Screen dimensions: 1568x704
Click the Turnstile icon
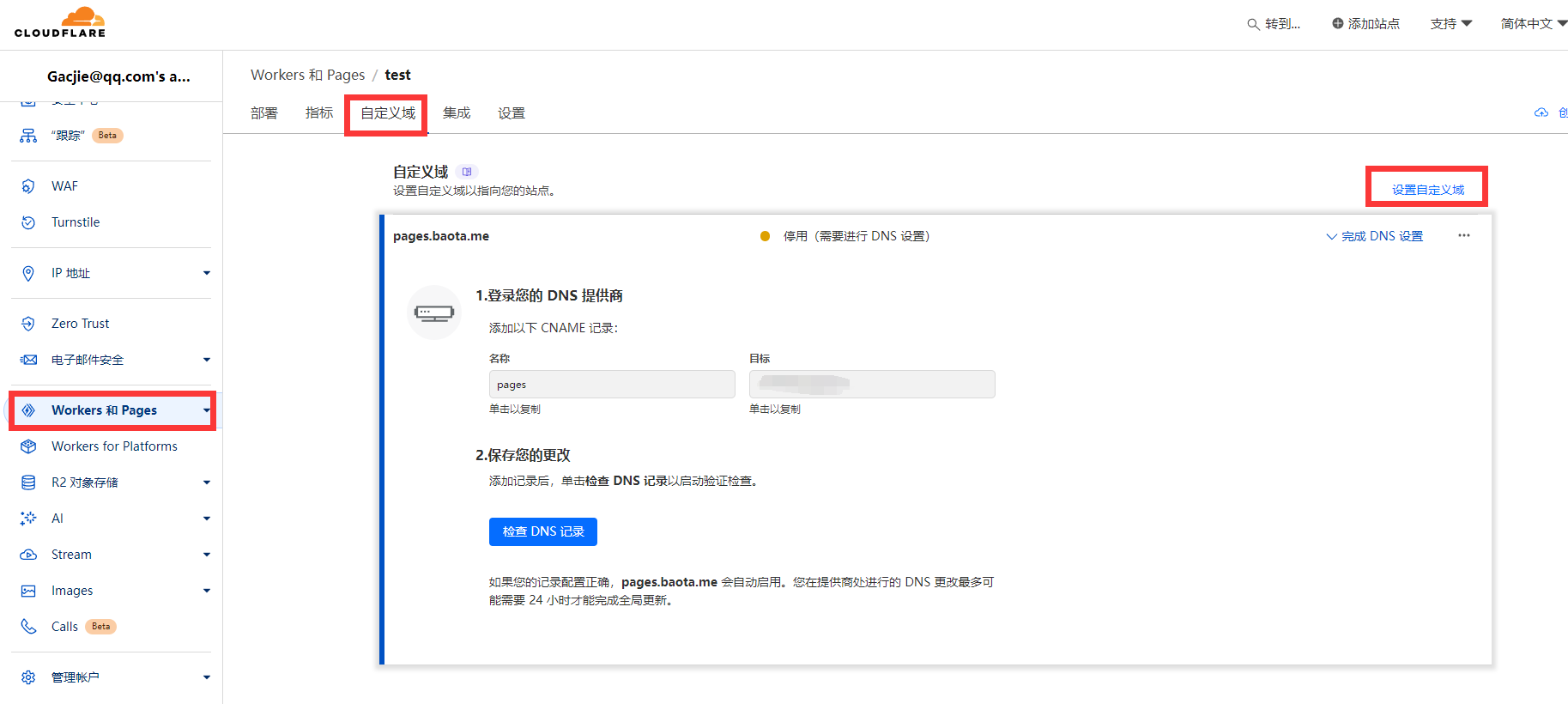28,222
